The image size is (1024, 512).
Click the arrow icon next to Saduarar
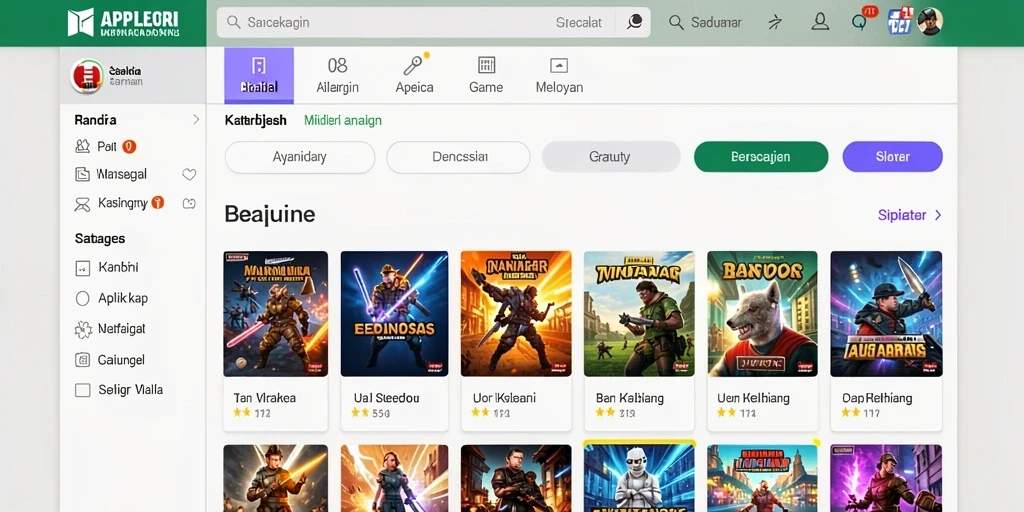775,23
